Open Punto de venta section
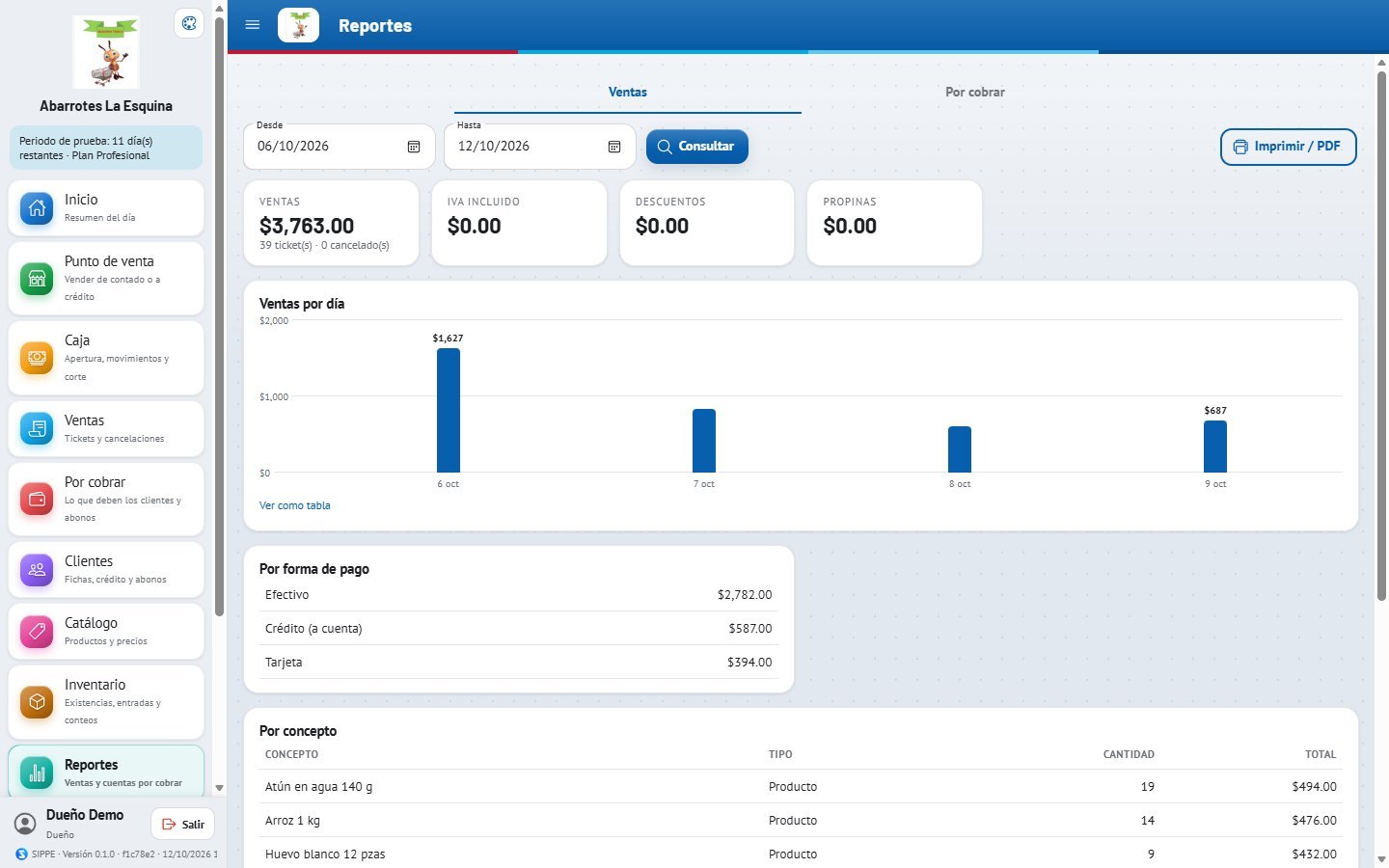This screenshot has height=868, width=1389. 106,278
